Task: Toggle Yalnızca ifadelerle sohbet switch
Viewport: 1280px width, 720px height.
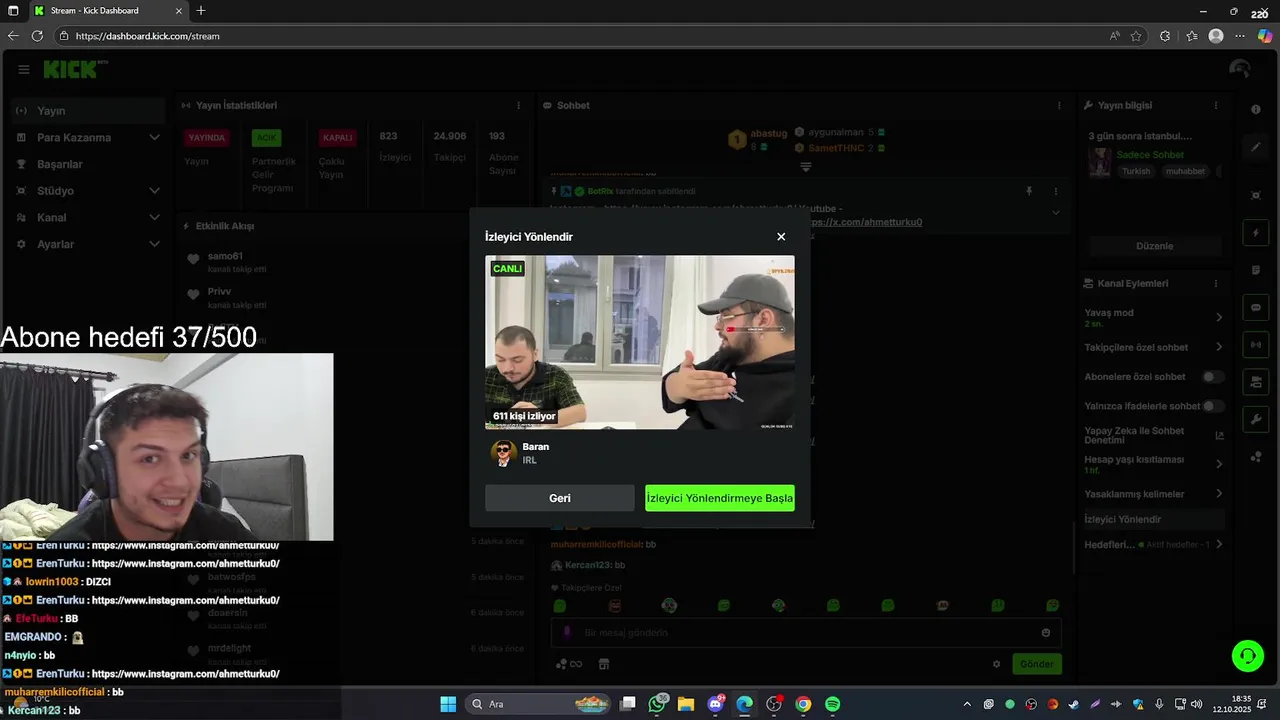Action: coord(1212,406)
